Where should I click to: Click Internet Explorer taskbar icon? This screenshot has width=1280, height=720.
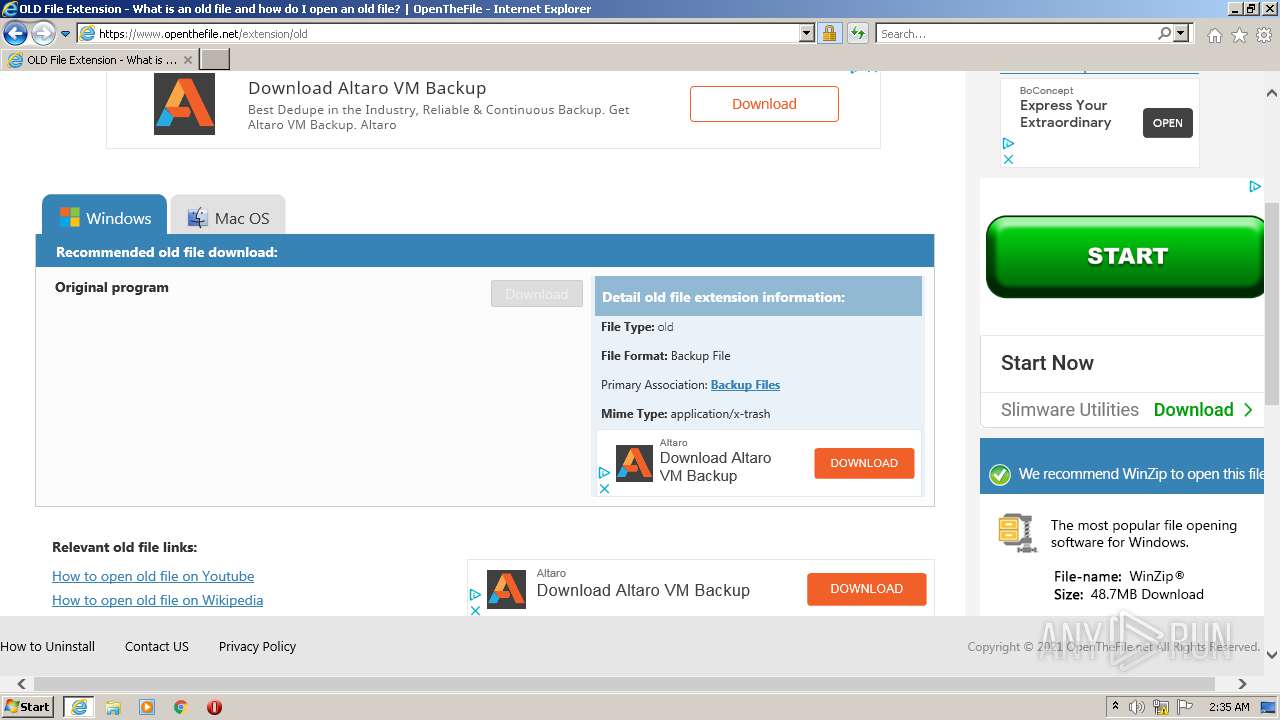(x=79, y=707)
